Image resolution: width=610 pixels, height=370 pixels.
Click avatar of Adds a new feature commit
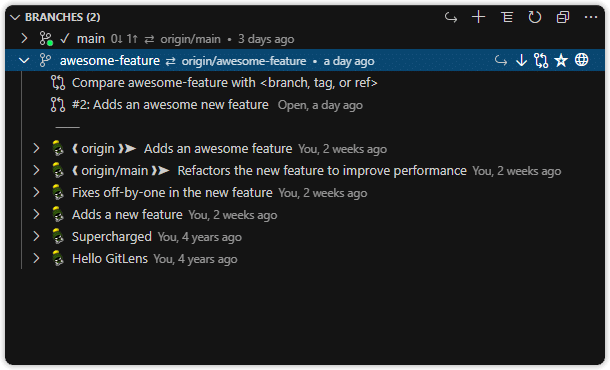58,214
